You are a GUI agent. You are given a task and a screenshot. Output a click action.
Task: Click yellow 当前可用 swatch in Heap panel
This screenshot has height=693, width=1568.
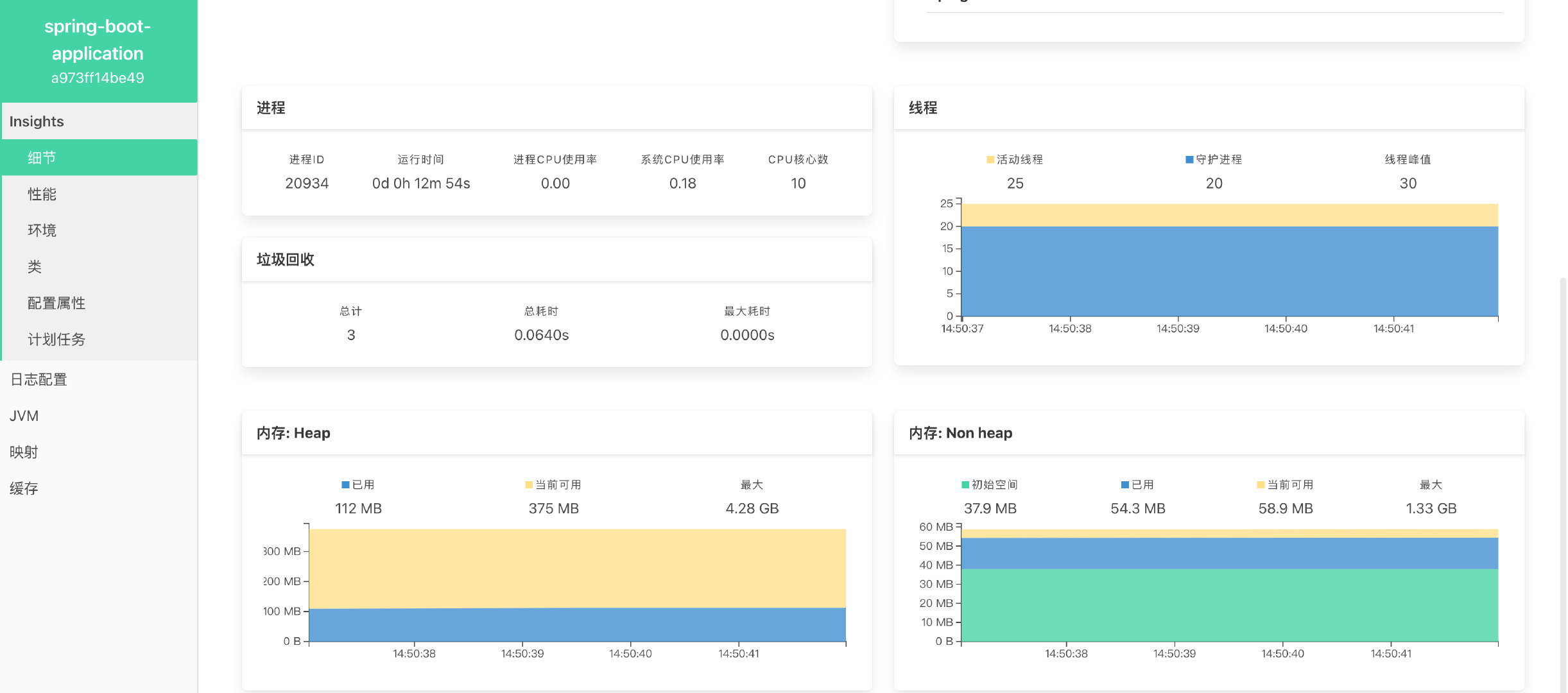tap(529, 484)
